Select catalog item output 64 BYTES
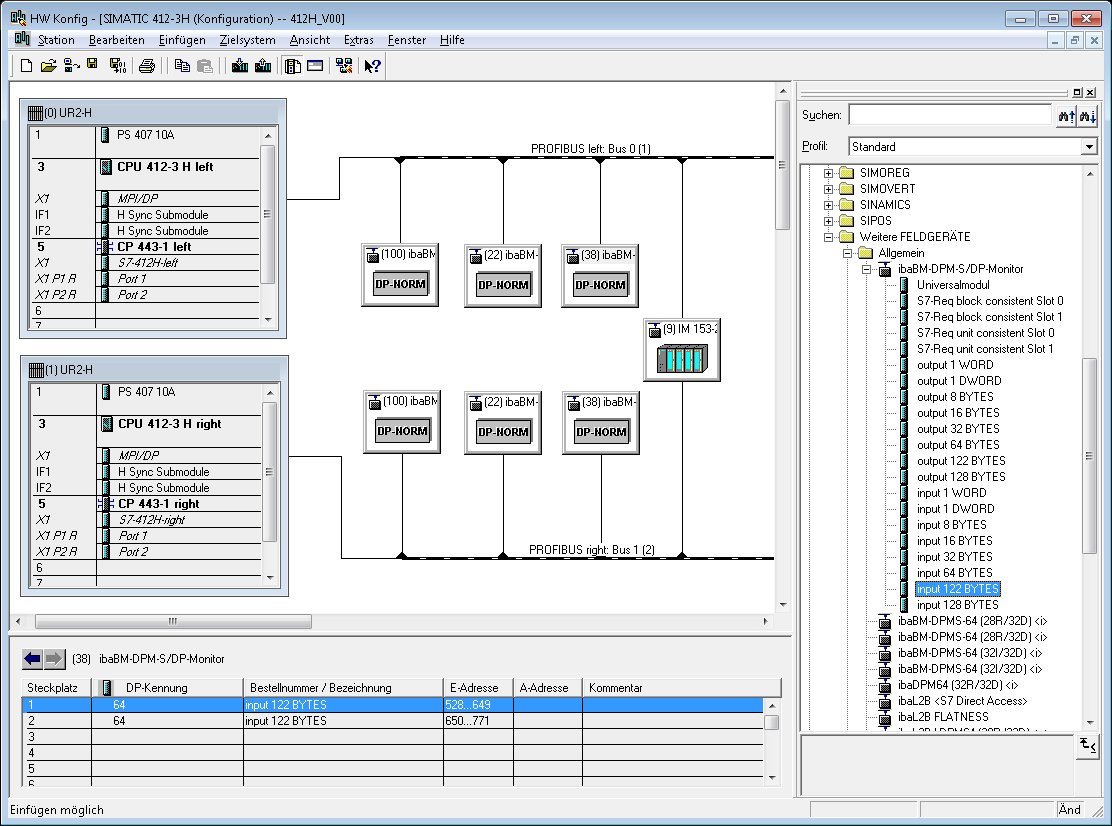Image resolution: width=1112 pixels, height=826 pixels. pos(958,445)
